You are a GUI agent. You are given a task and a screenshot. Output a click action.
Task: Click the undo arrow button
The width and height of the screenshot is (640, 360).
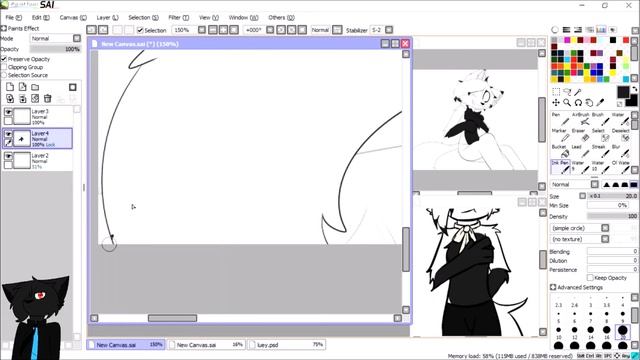[x=91, y=30]
